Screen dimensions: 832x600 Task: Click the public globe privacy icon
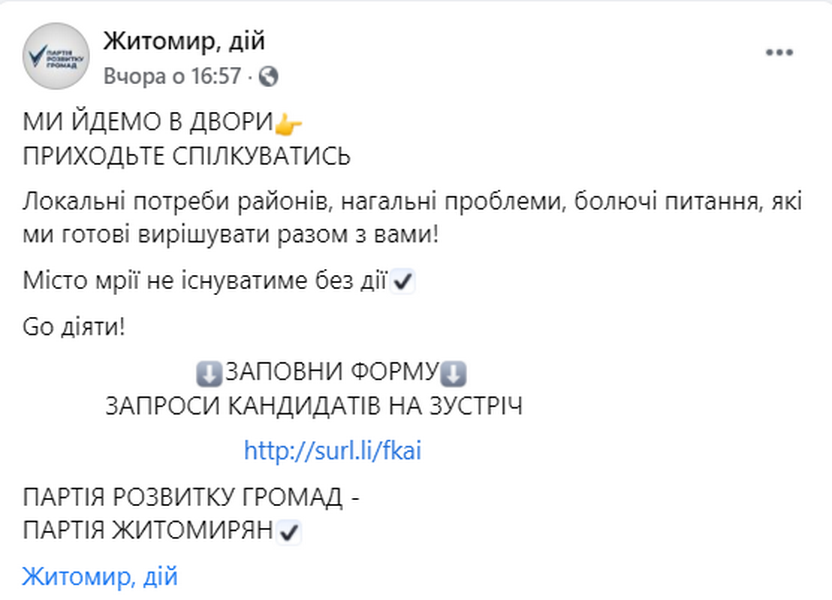pyautogui.click(x=268, y=76)
